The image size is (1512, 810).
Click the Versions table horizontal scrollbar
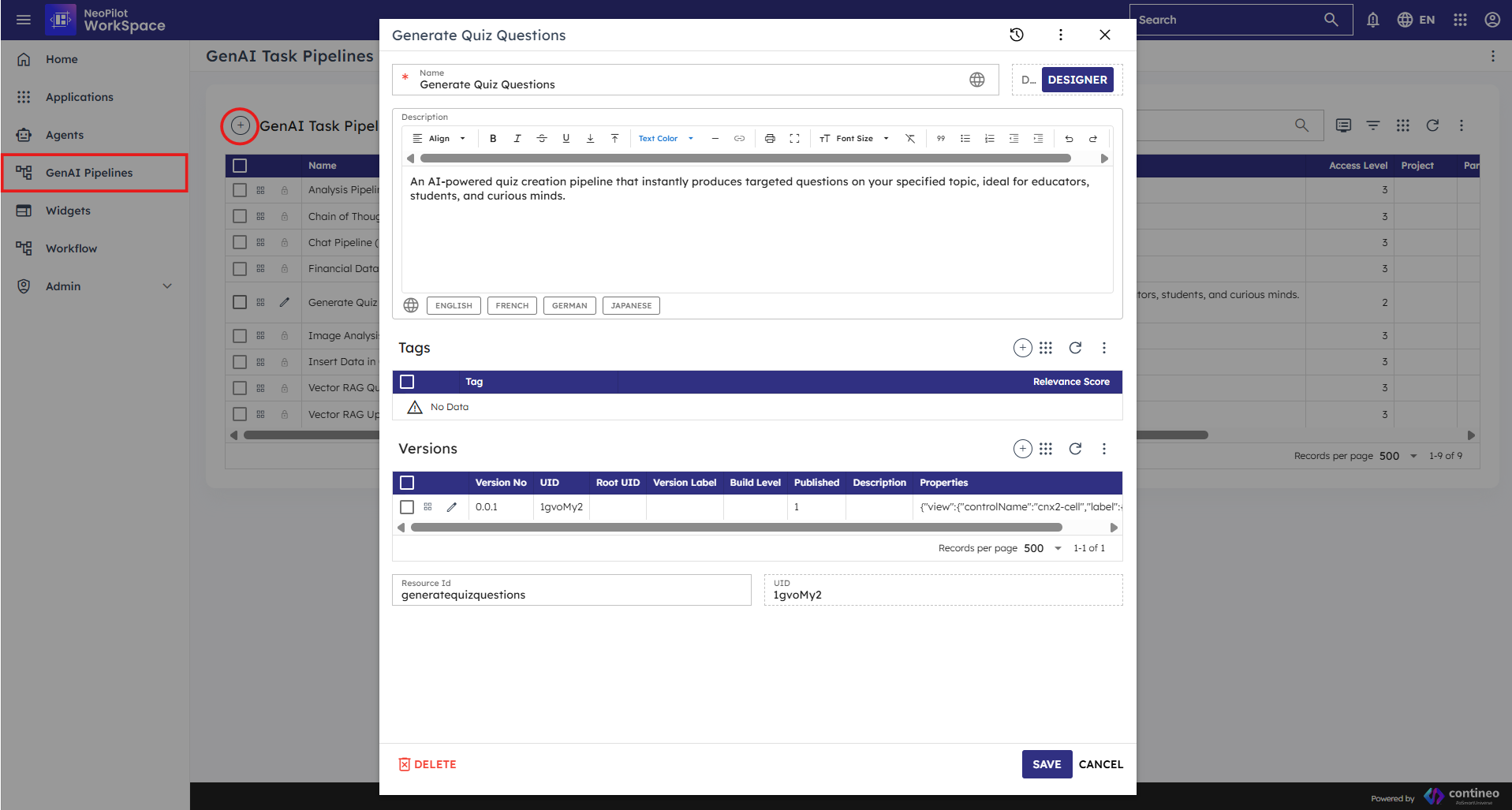736,528
